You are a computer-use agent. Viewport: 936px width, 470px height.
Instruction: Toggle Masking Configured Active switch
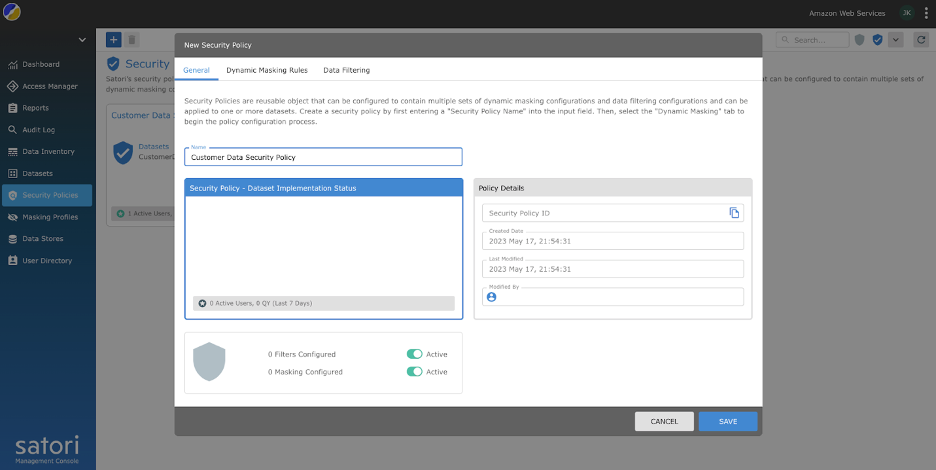pyautogui.click(x=414, y=371)
